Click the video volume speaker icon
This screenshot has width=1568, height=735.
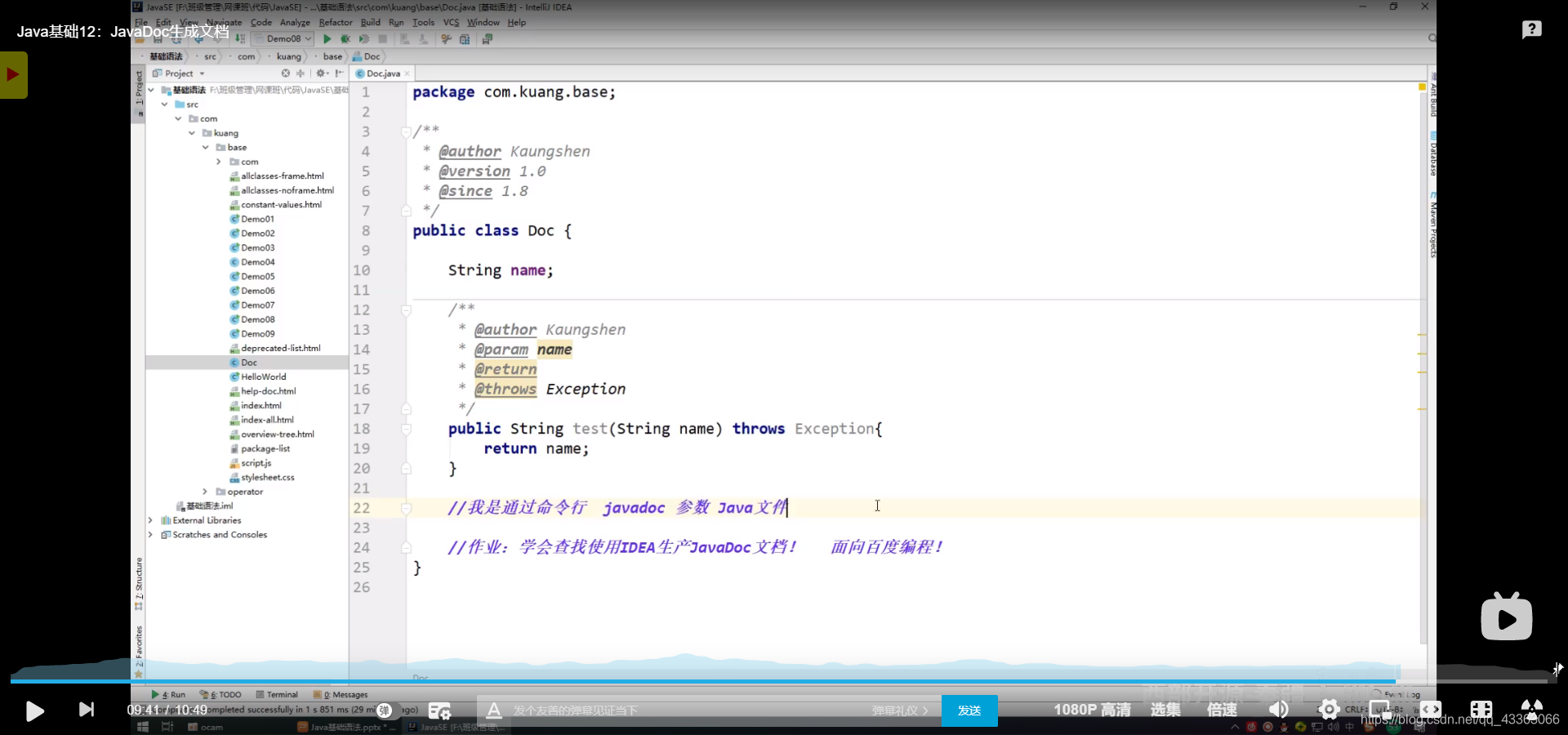(x=1279, y=710)
